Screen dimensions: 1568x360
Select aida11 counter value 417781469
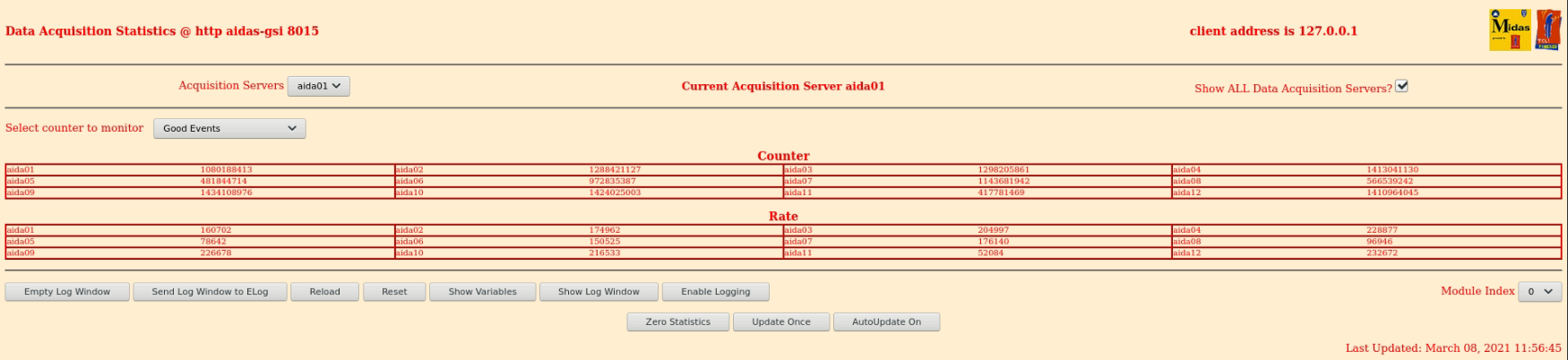[x=1001, y=193]
